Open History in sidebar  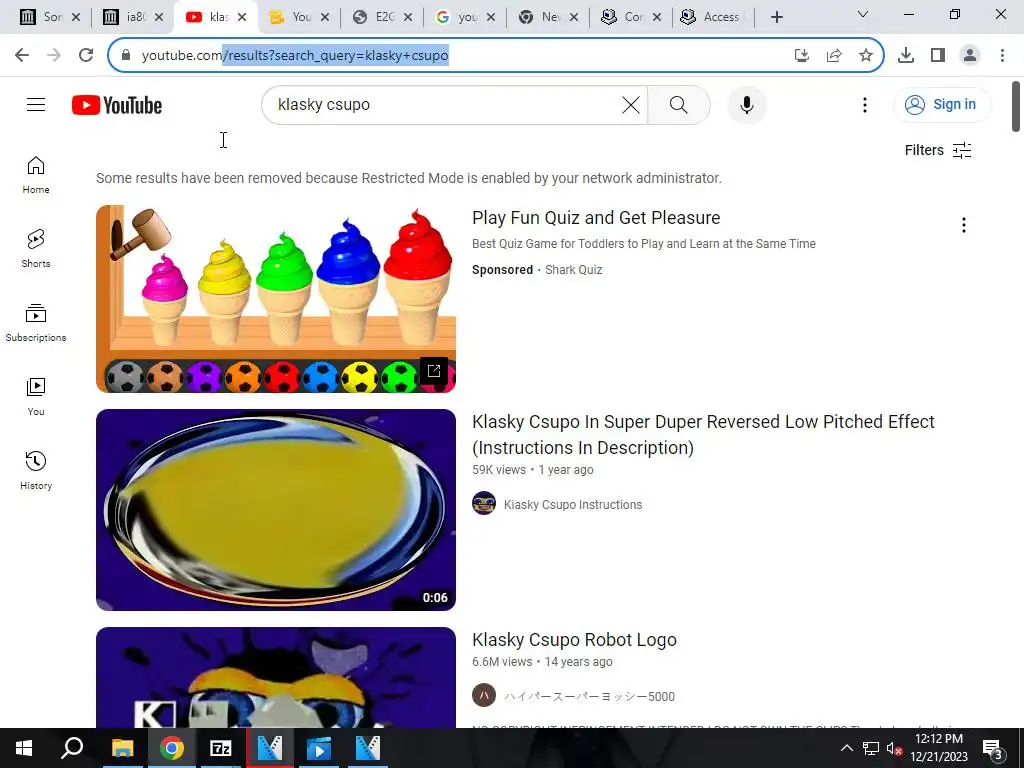point(36,470)
